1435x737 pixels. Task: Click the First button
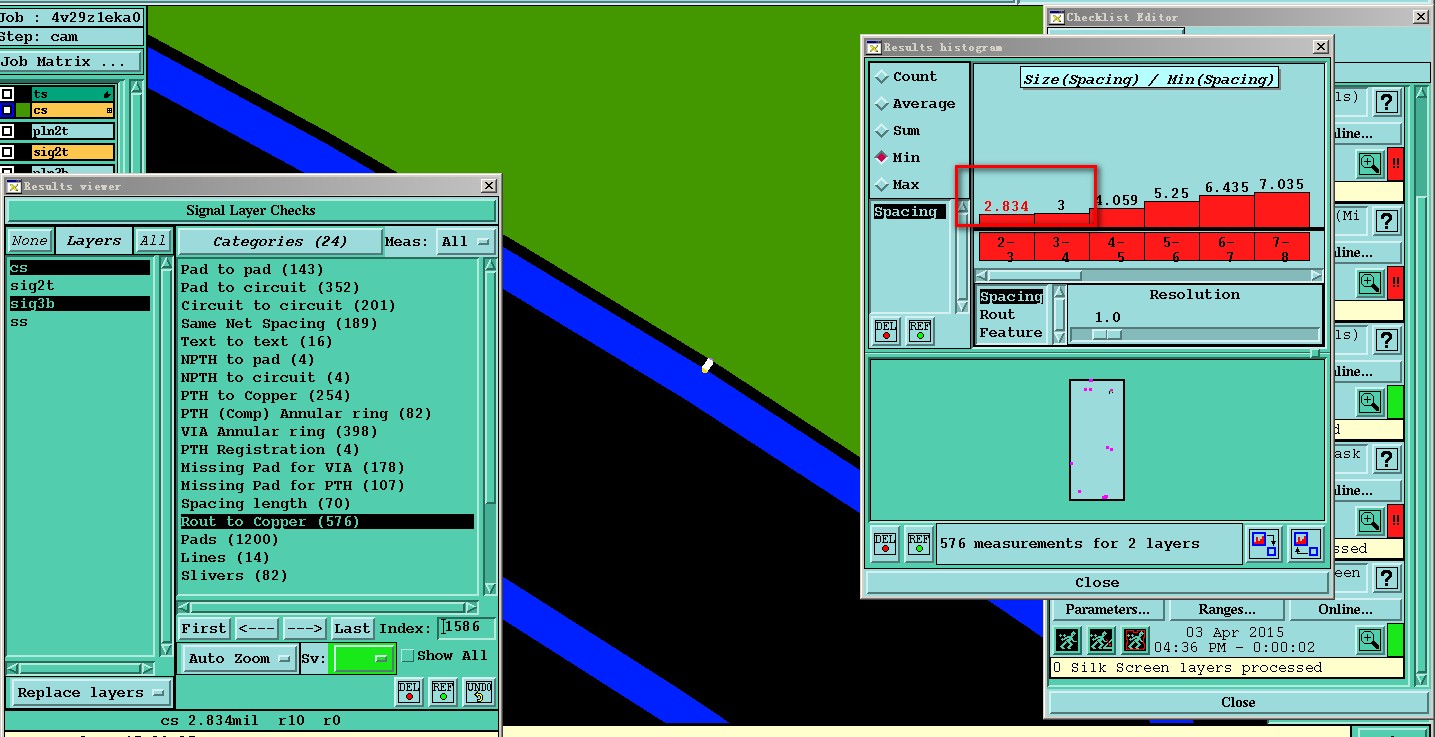click(204, 628)
